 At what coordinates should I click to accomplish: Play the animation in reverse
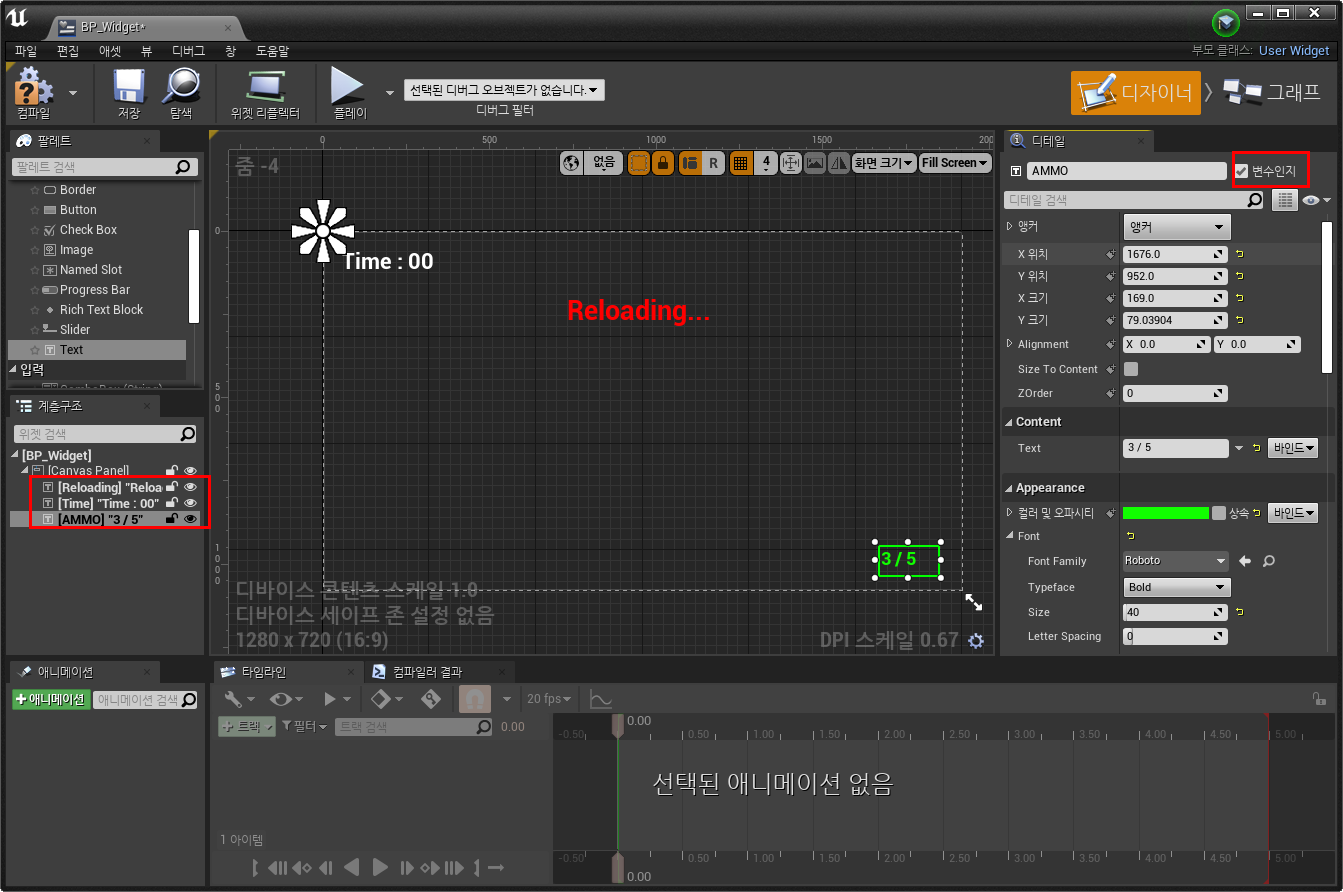[351, 867]
